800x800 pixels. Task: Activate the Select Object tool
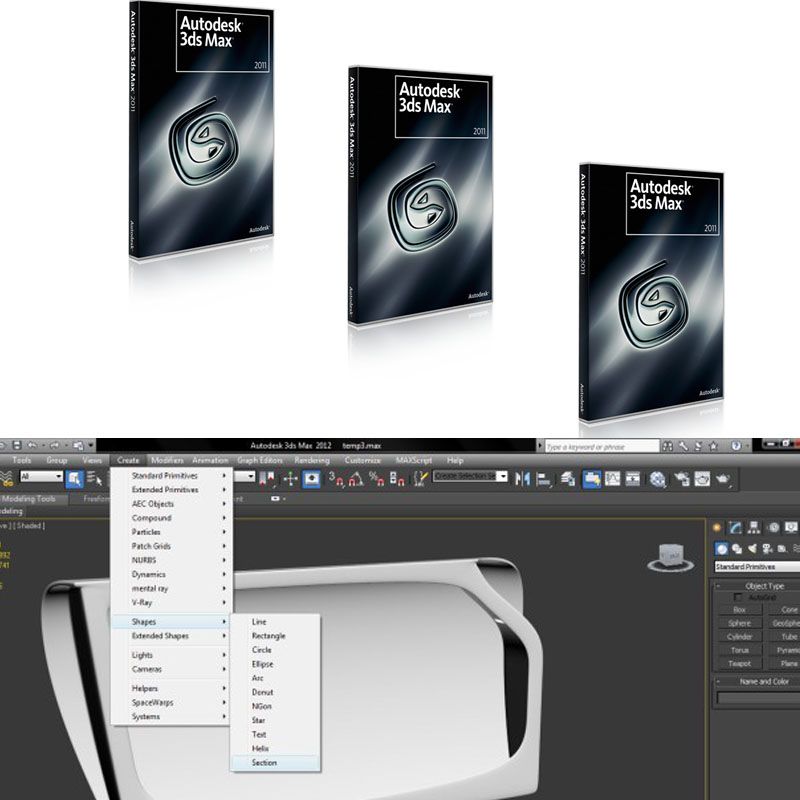coord(74,479)
